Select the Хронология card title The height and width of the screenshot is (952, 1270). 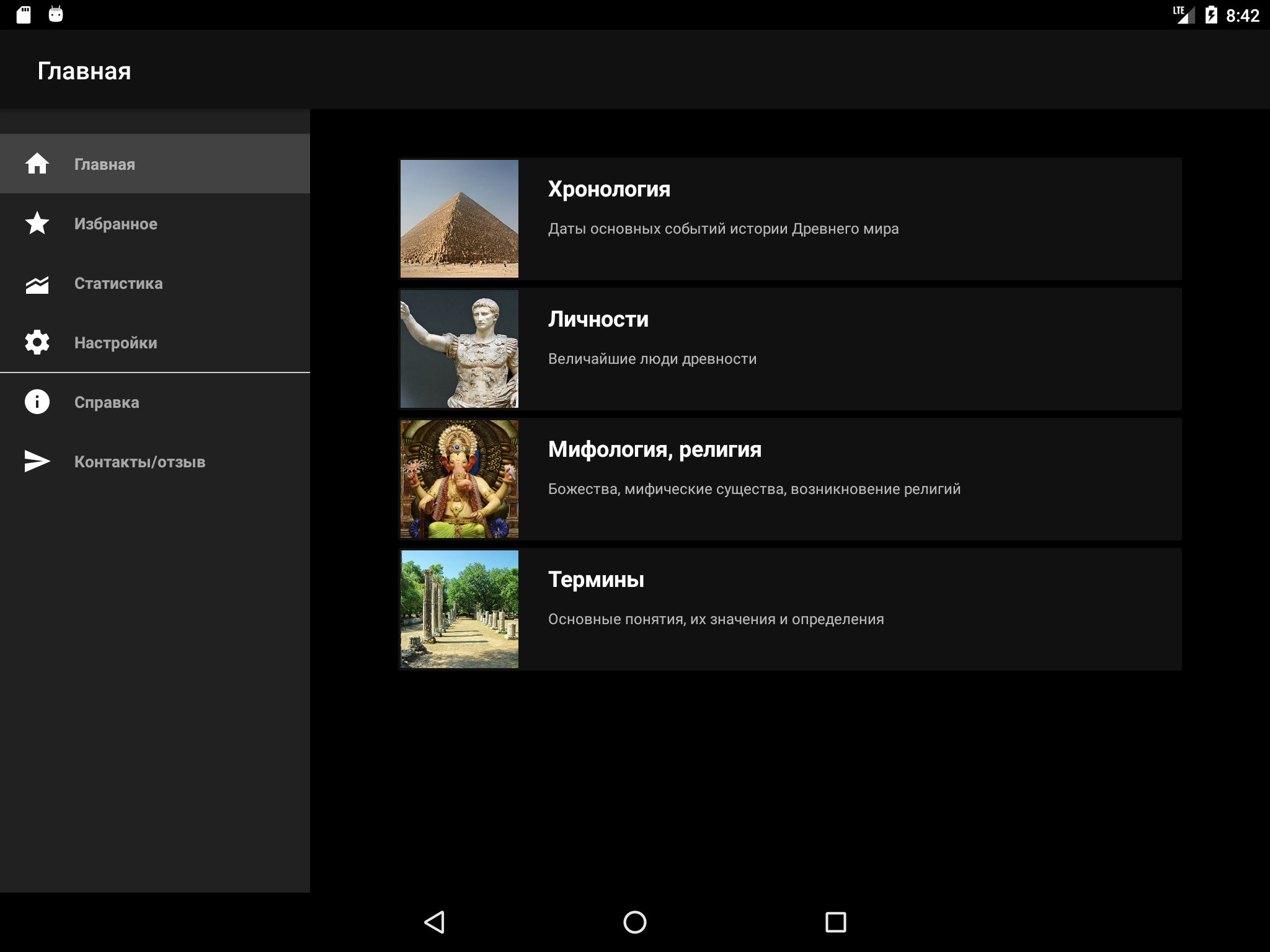click(609, 189)
